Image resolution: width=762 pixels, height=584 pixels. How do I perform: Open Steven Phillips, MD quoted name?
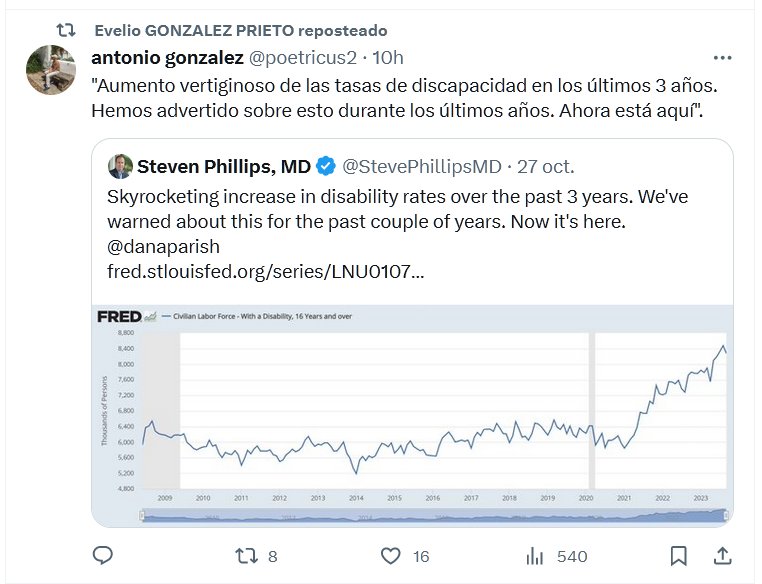click(224, 165)
